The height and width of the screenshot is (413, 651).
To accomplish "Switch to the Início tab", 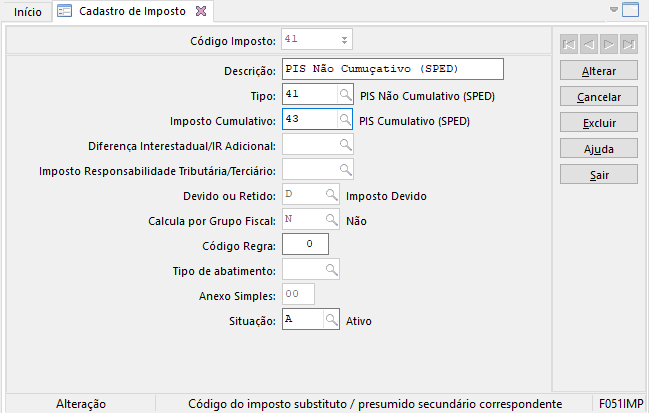I will [27, 12].
